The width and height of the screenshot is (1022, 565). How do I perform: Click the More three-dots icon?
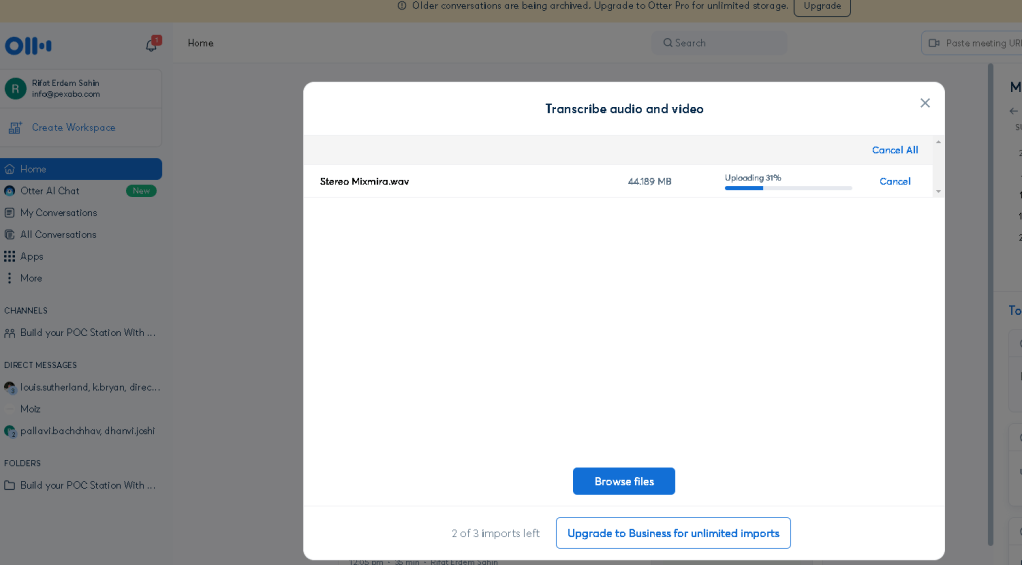click(x=9, y=278)
